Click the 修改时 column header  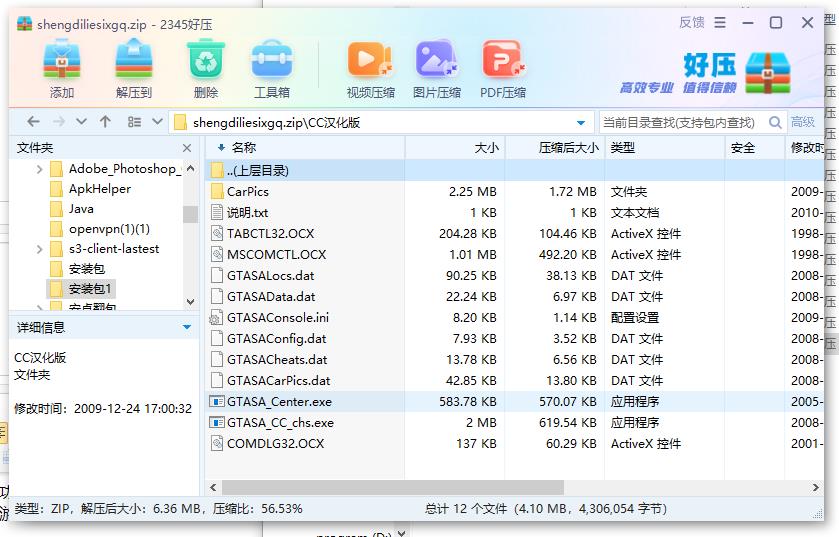pos(806,148)
